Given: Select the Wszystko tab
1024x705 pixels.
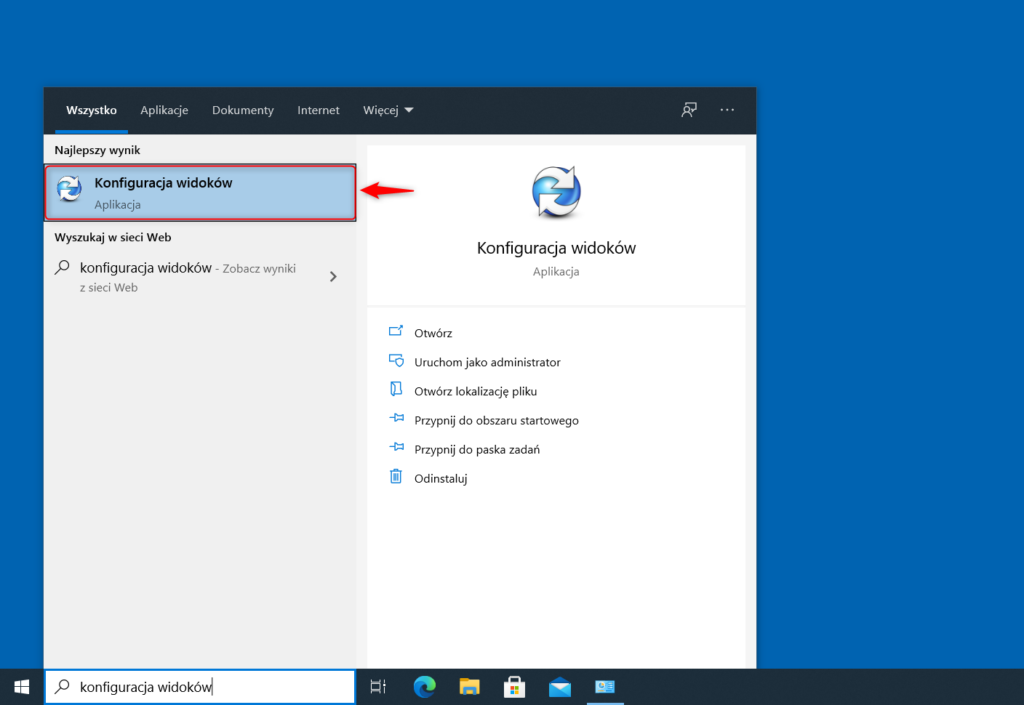Looking at the screenshot, I should 91,110.
